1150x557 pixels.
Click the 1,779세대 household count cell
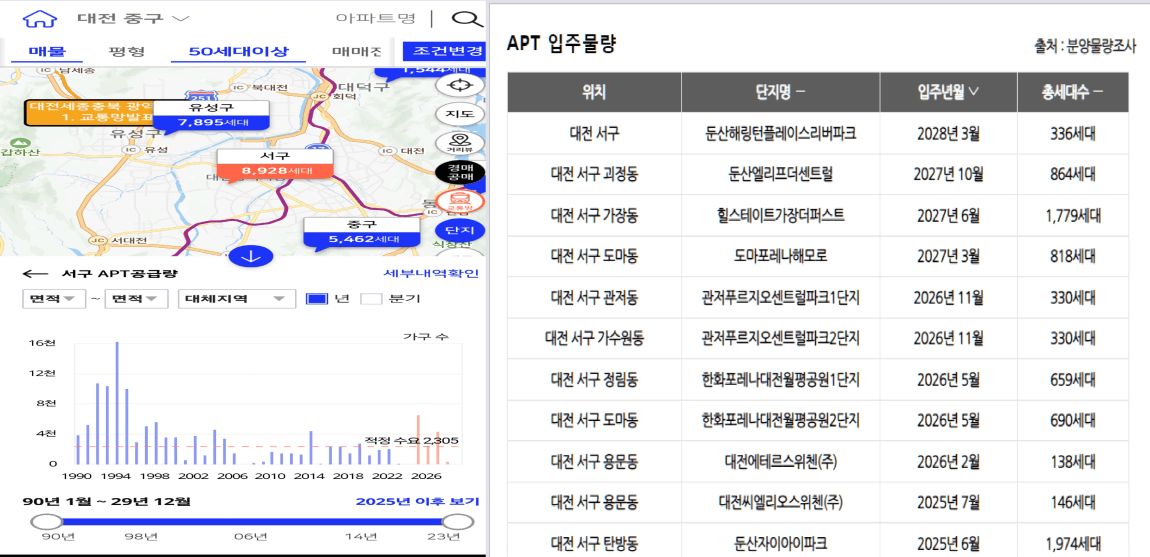pos(1072,216)
